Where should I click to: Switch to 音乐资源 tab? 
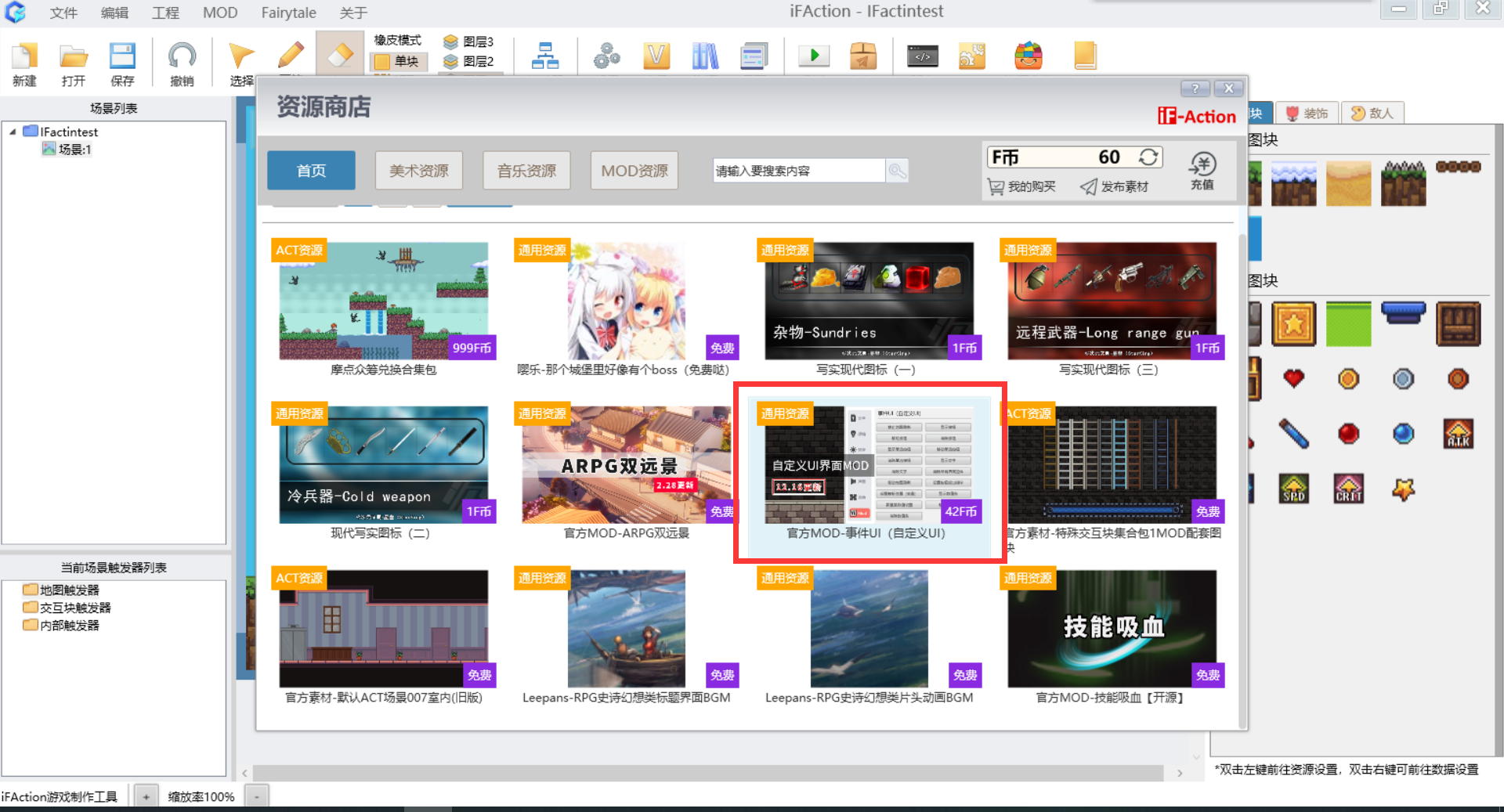pos(526,171)
